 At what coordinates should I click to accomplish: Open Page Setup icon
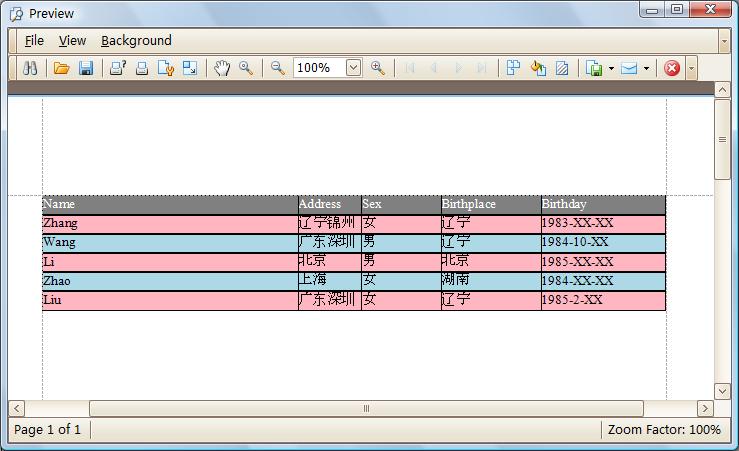(x=165, y=68)
